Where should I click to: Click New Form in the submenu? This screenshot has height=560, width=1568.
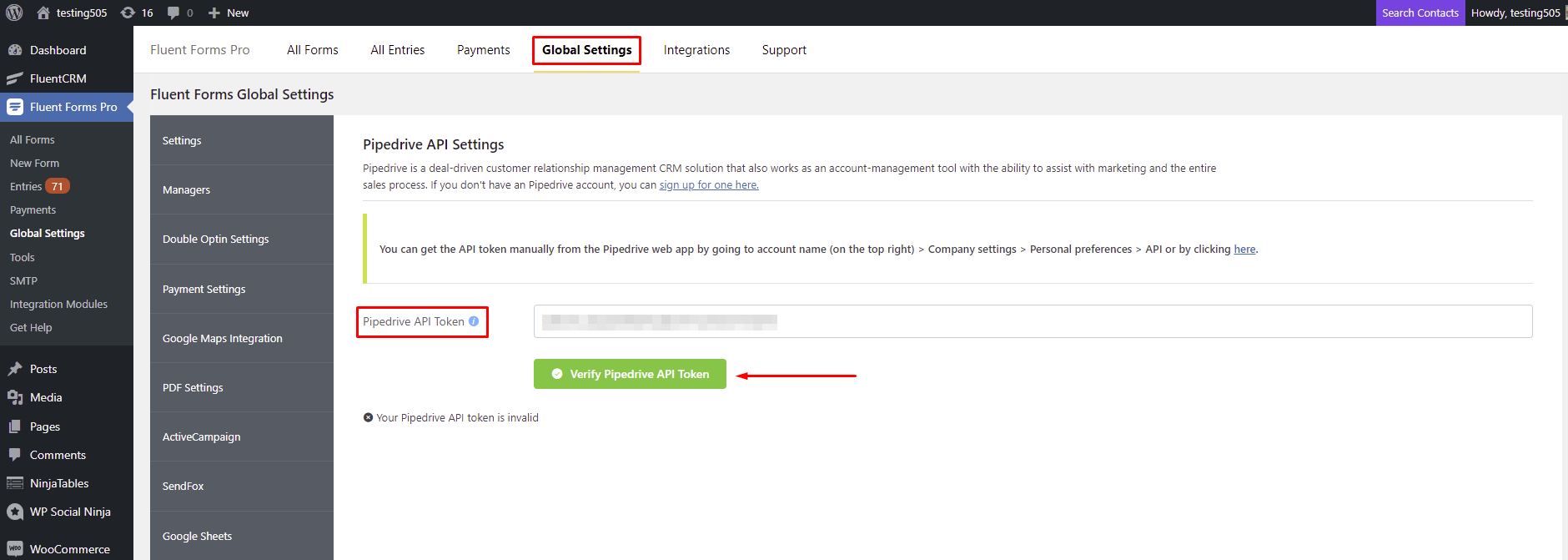tap(35, 164)
